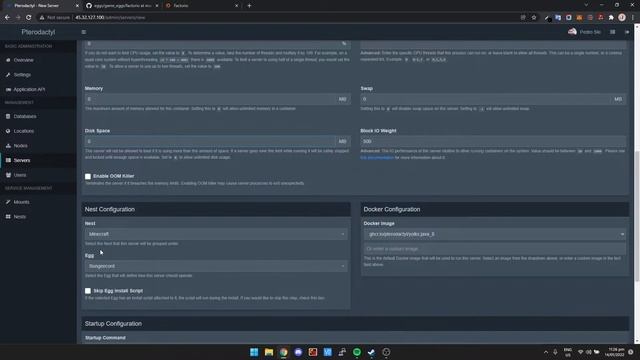This screenshot has height=360, width=640.
Task: Check Skip Egg Install Script
Action: pos(88,291)
